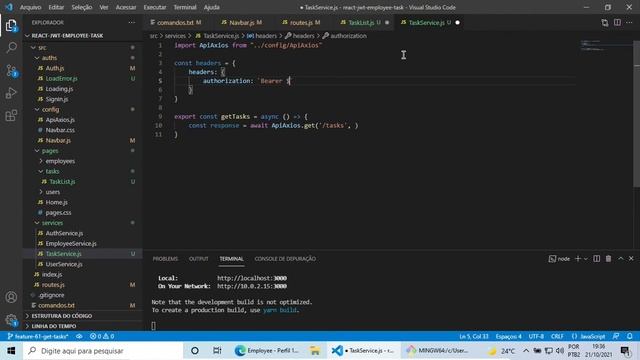The width and height of the screenshot is (640, 360).
Task: Add a new terminal with plus icon
Action: (578, 259)
